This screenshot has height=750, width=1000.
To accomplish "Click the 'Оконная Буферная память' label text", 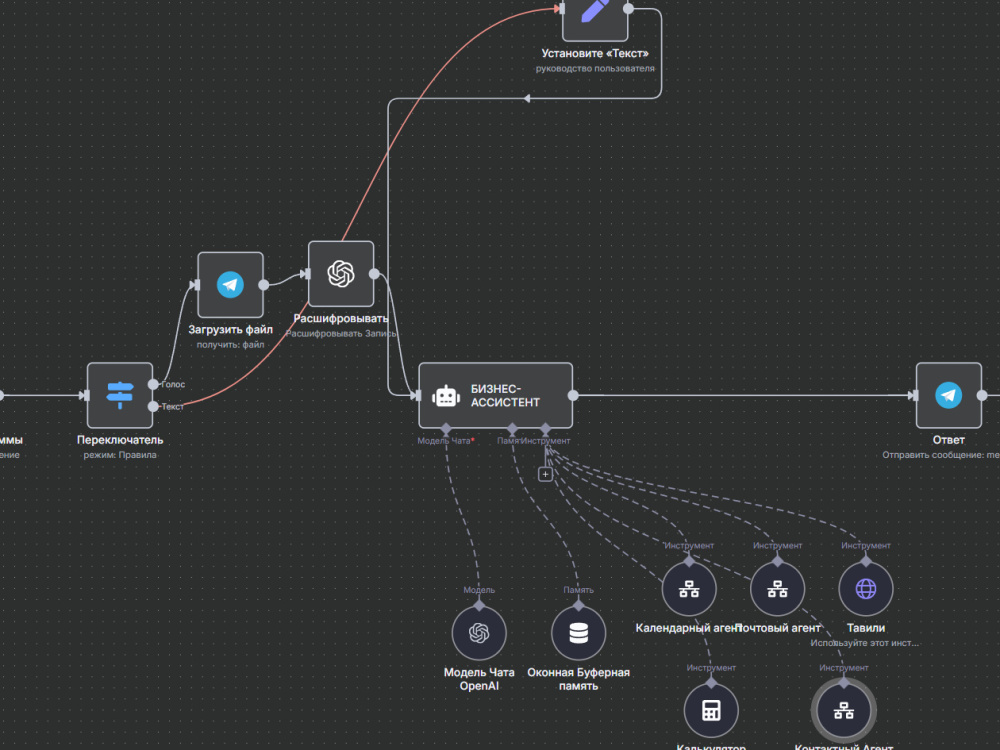I will (x=578, y=679).
